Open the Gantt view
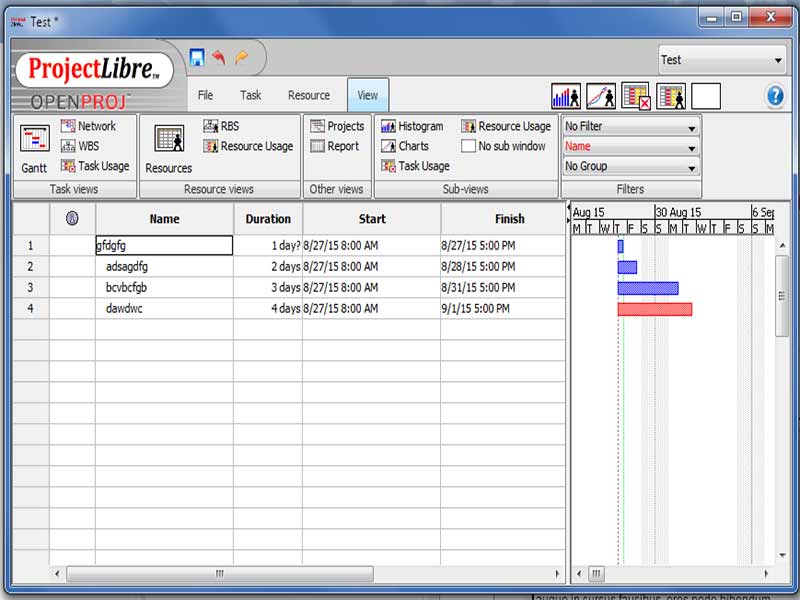Image resolution: width=800 pixels, height=600 pixels. point(33,145)
